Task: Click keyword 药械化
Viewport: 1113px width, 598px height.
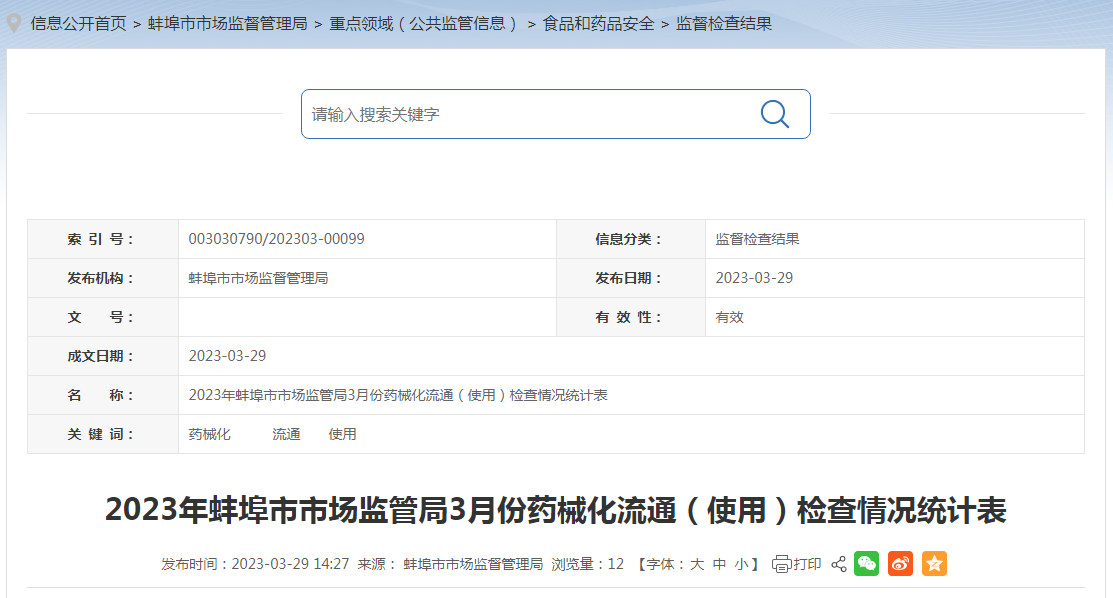Action: pyautogui.click(x=209, y=434)
